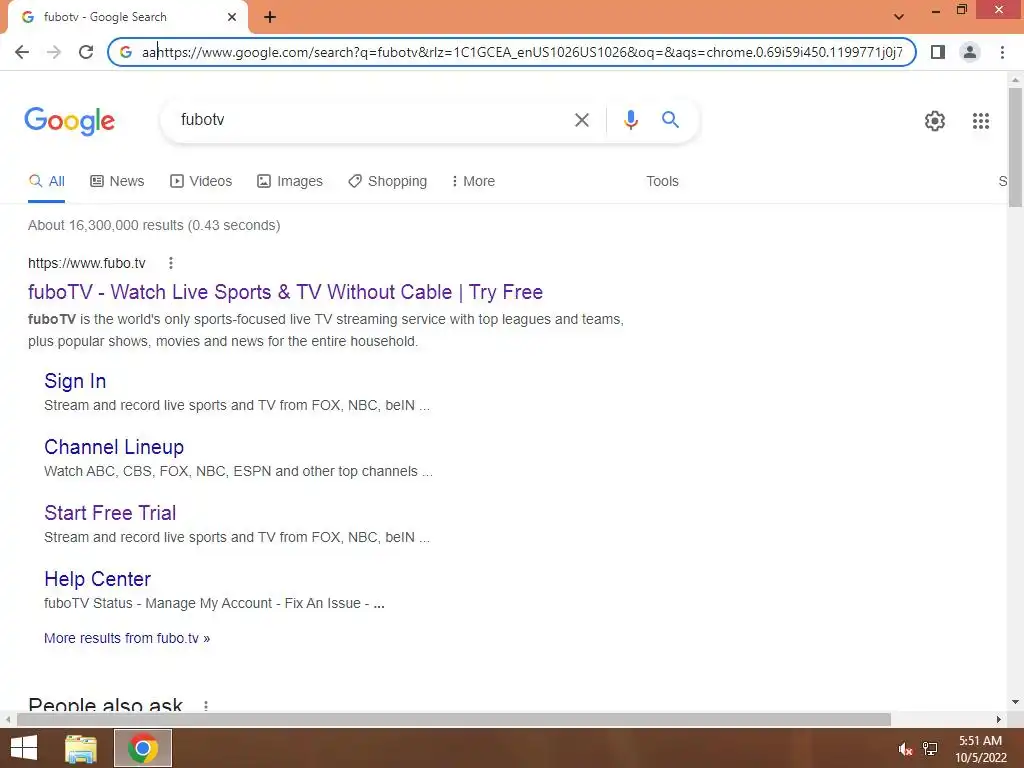Click the Google icon in address bar
1024x768 pixels.
click(x=126, y=52)
